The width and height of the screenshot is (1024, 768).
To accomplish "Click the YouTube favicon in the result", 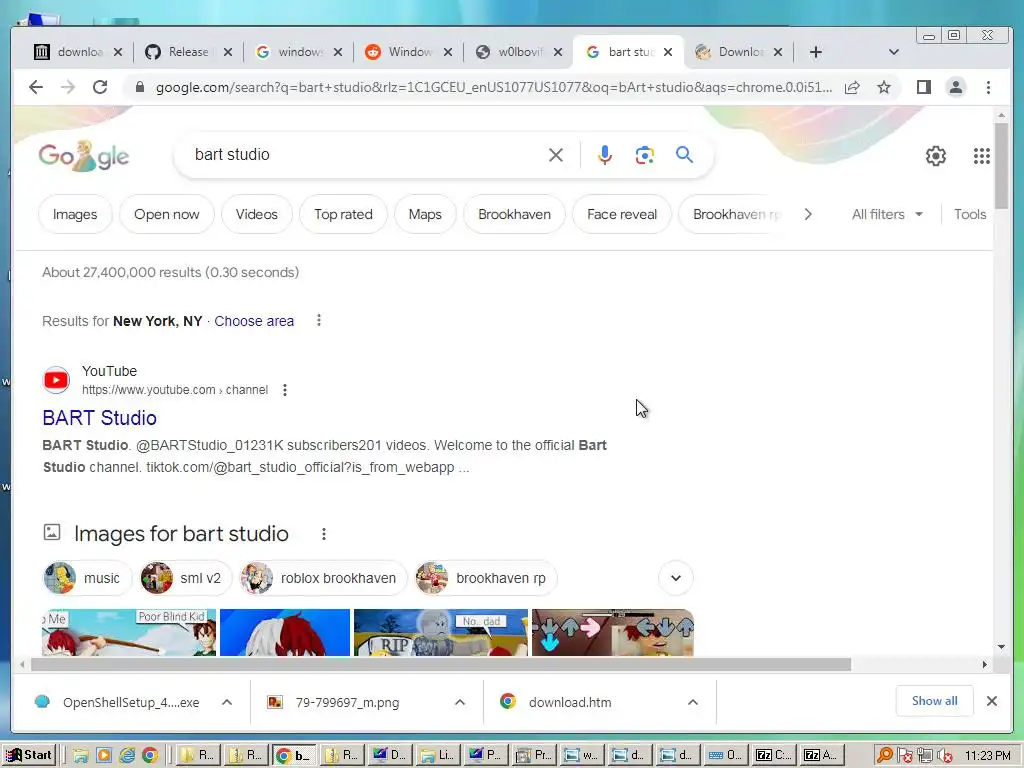I will pos(56,380).
